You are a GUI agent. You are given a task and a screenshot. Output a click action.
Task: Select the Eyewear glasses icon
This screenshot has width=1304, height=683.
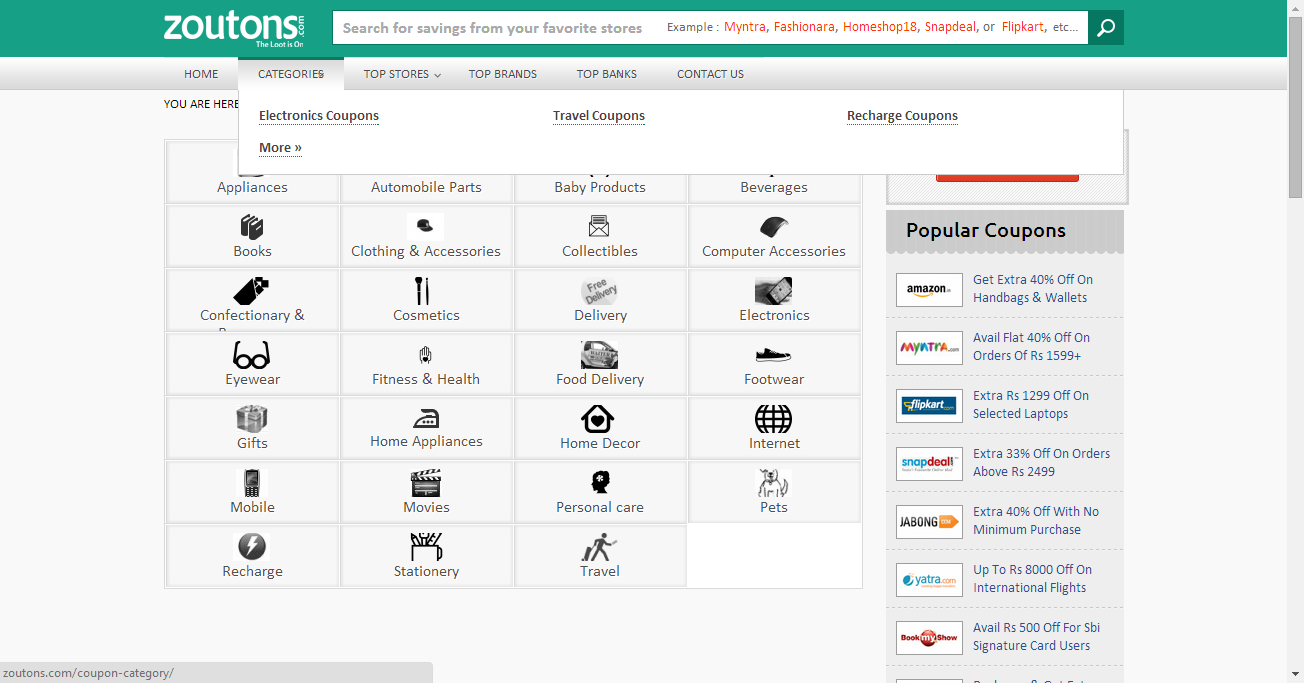click(252, 355)
